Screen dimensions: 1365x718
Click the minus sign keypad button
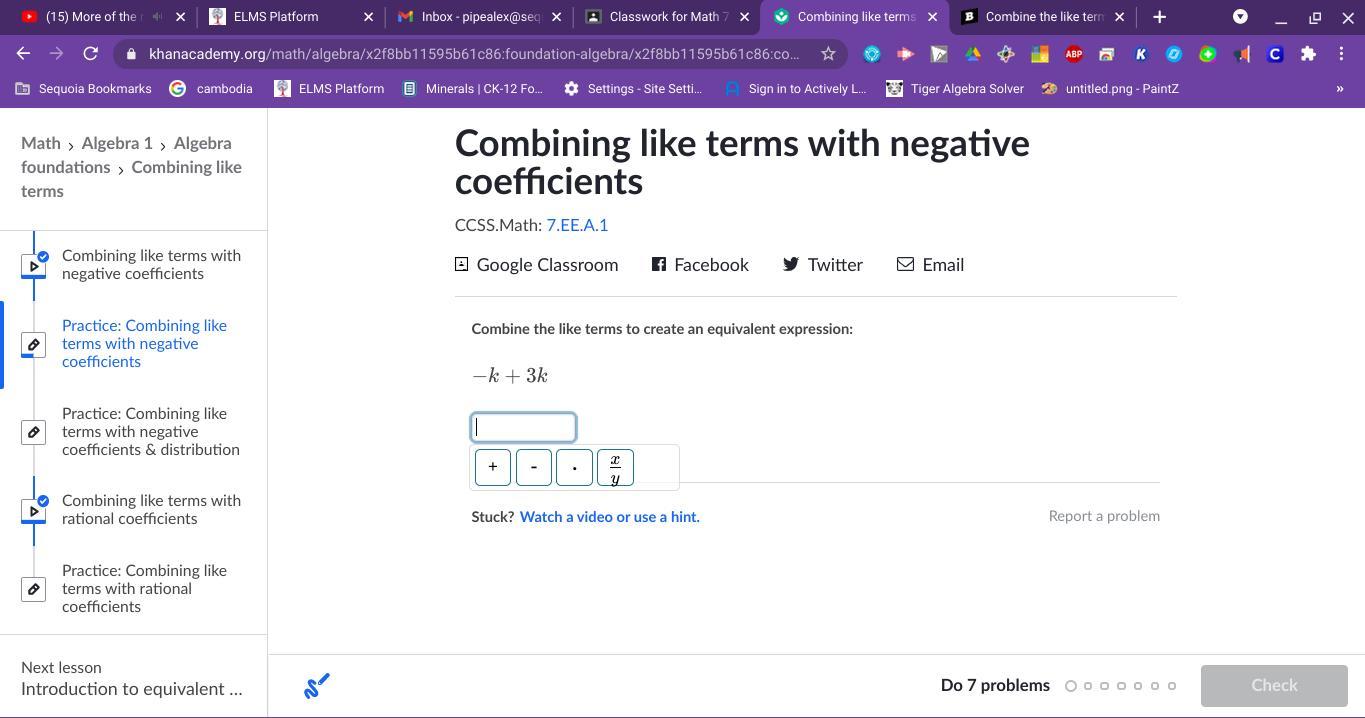point(534,467)
